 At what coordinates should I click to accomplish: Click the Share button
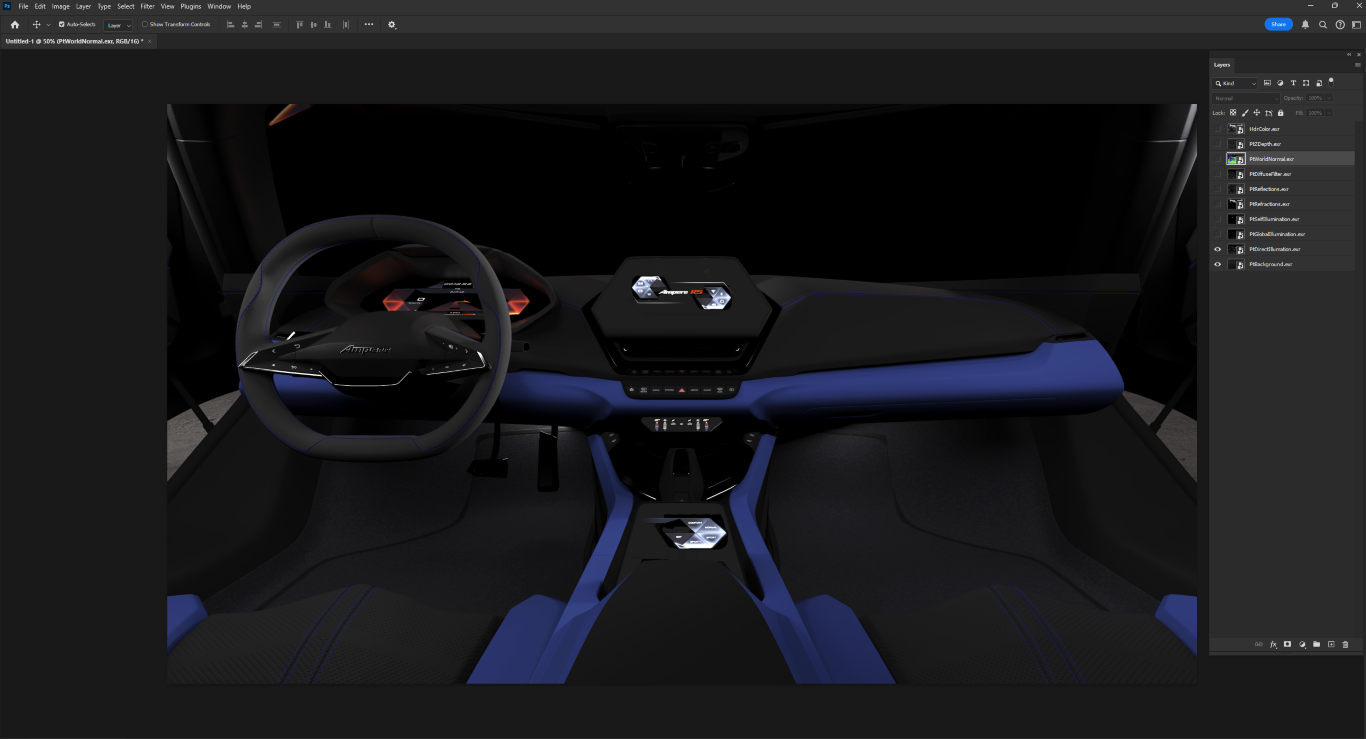pos(1278,24)
